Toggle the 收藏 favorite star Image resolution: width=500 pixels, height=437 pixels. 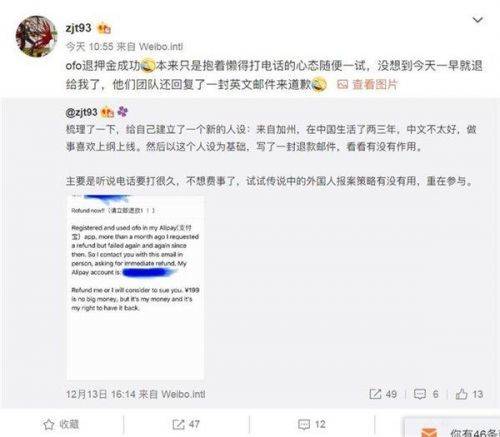(x=61, y=424)
